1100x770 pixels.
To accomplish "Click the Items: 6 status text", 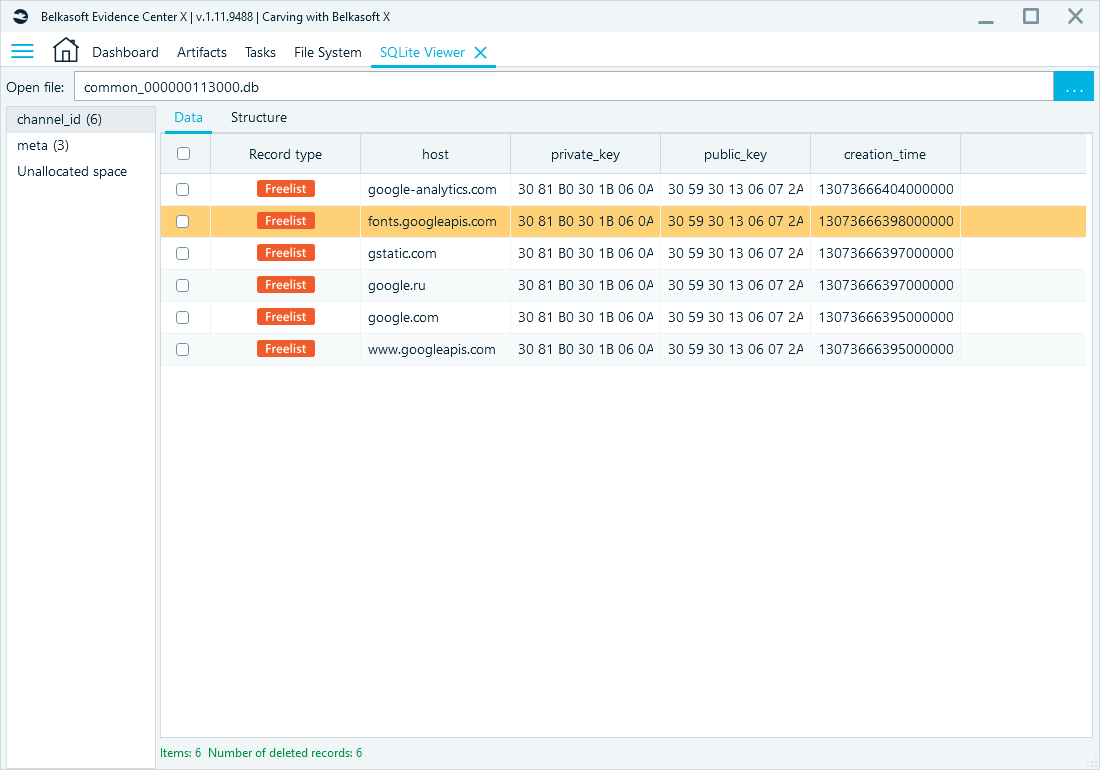I will (x=180, y=752).
